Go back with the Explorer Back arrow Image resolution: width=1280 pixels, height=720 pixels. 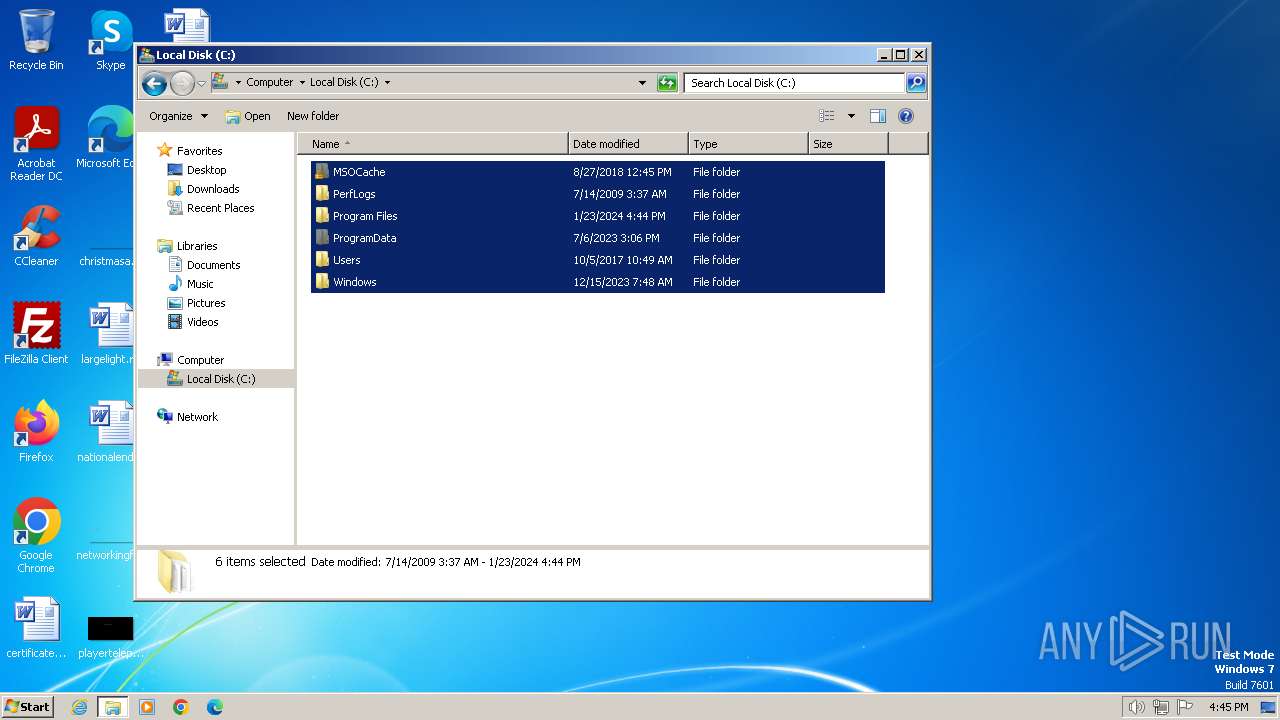pos(154,83)
